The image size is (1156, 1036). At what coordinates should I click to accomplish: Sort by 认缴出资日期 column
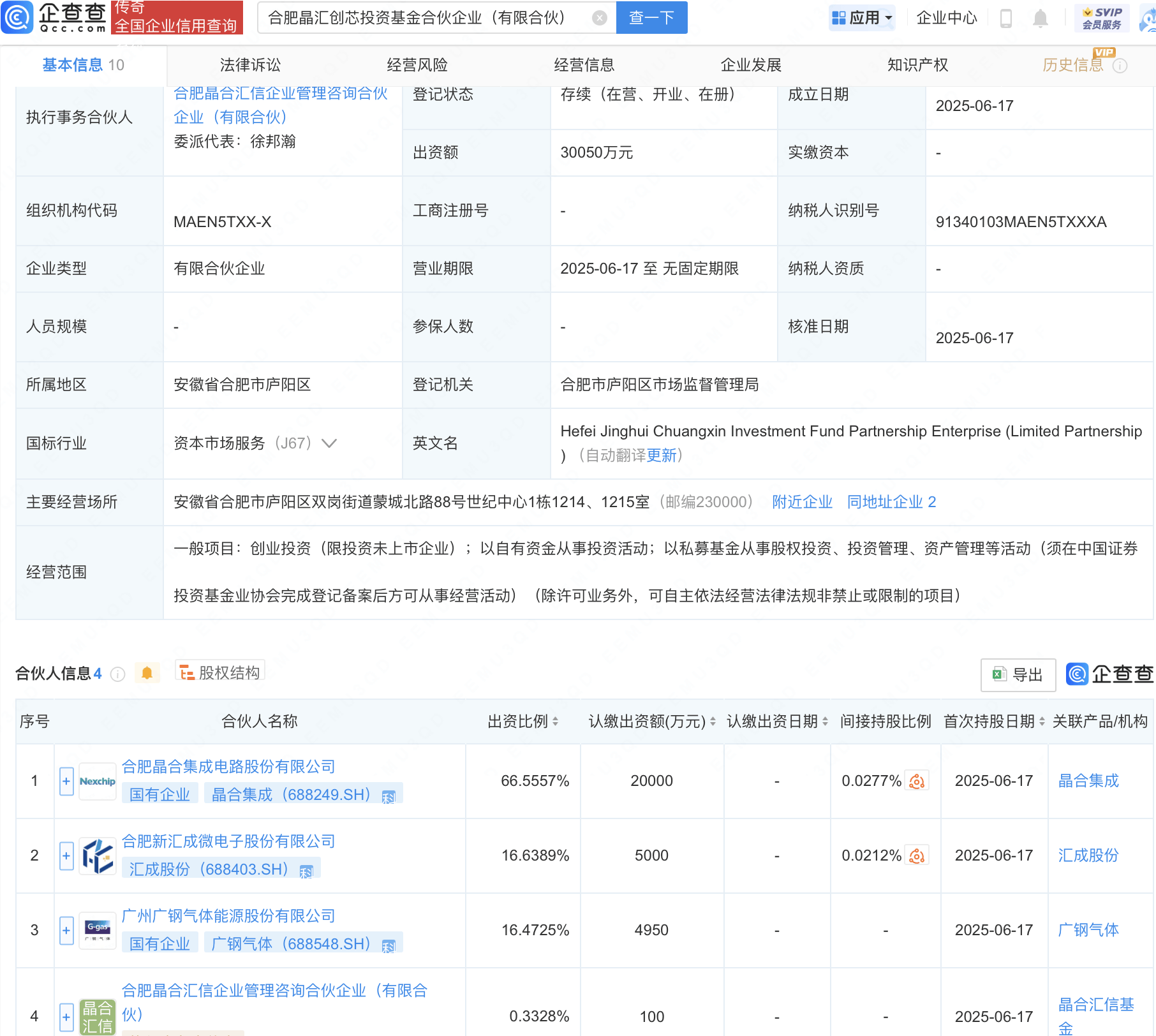[825, 722]
